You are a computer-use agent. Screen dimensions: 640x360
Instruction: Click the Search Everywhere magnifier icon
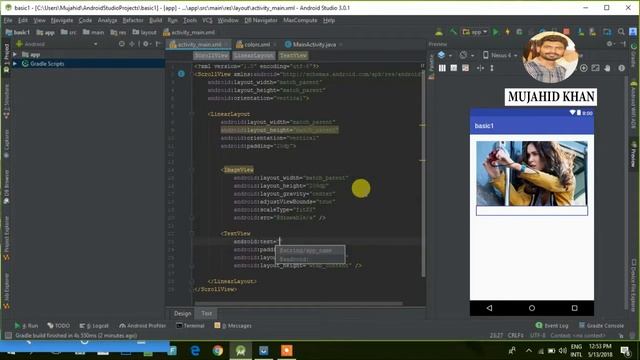click(x=621, y=32)
